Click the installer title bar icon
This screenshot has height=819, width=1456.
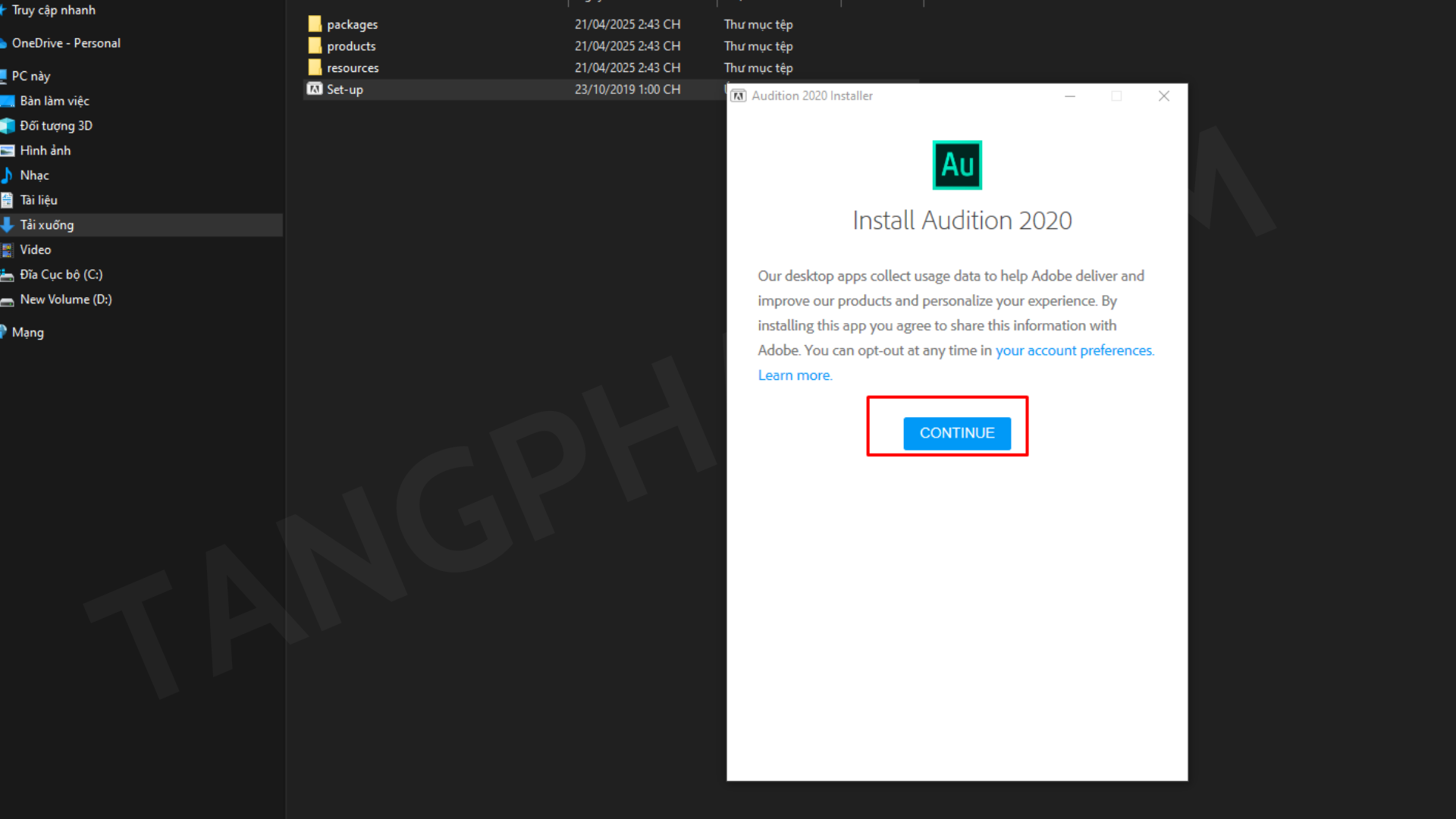738,96
